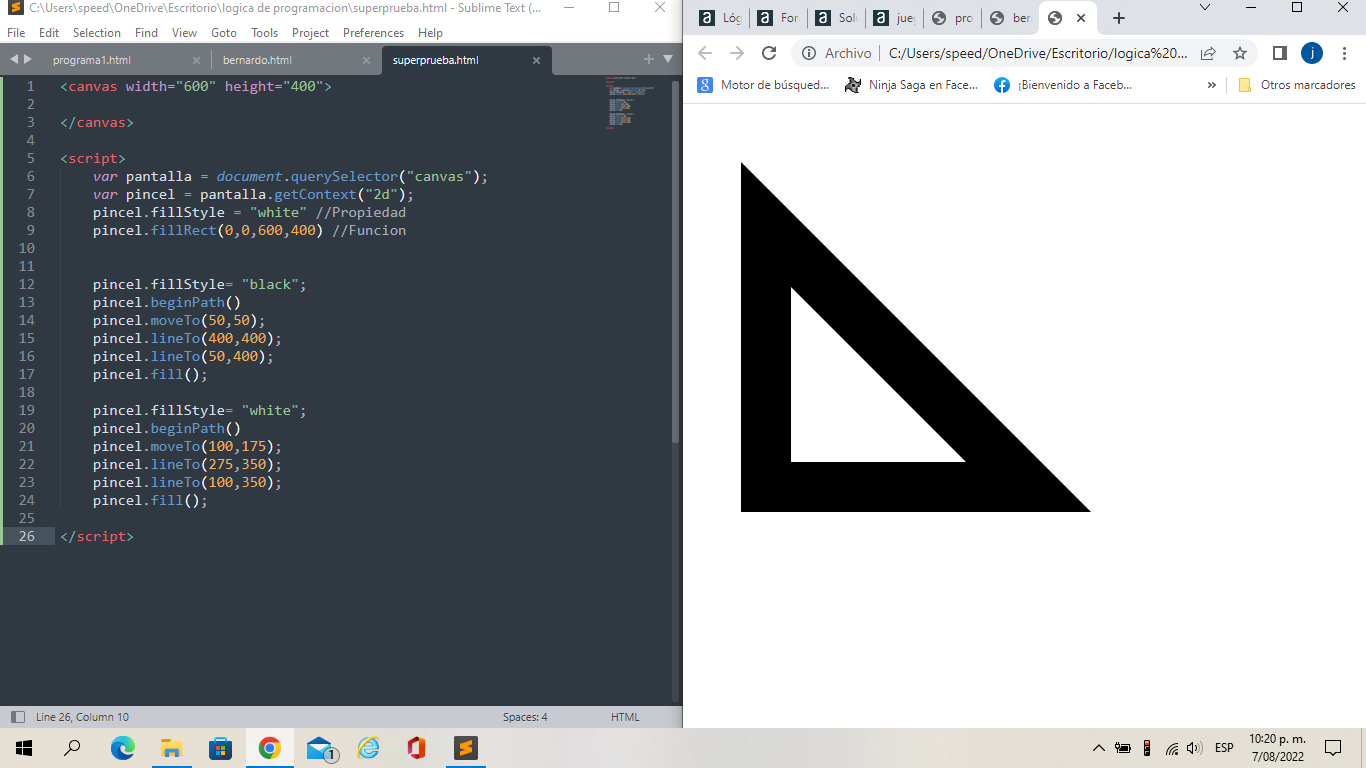This screenshot has width=1366, height=768.
Task: Open Windows taskbar search
Action: (72, 748)
